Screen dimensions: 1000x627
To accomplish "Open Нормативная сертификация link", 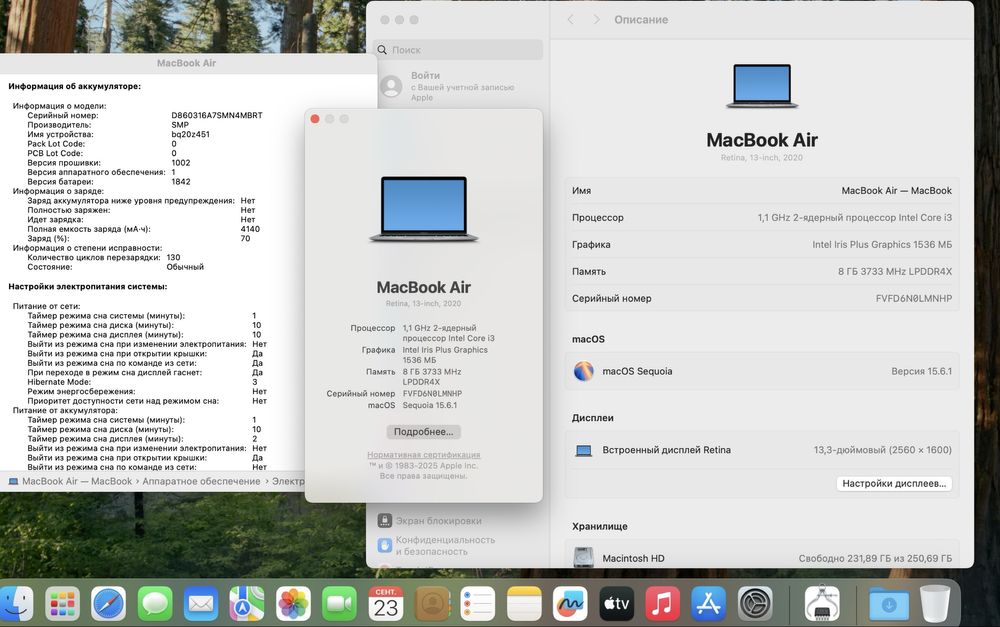I will [x=423, y=455].
